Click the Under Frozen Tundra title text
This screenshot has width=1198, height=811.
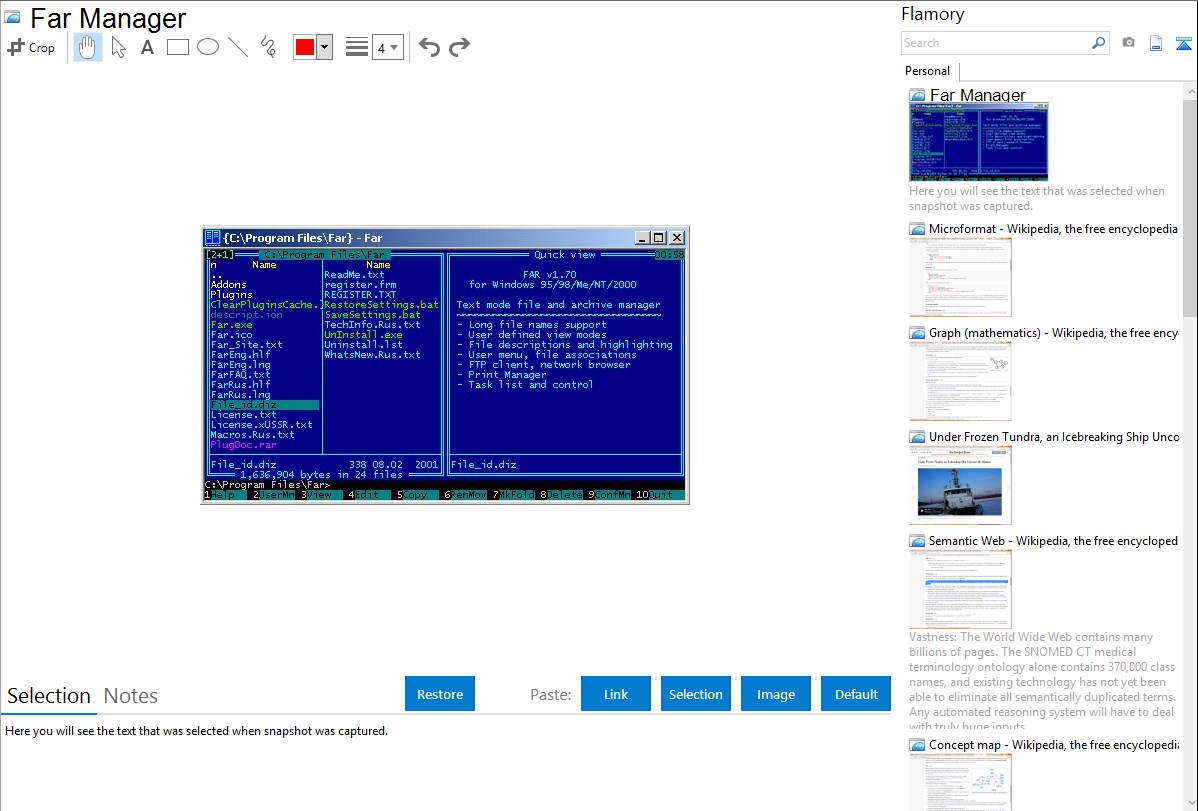click(x=1054, y=436)
